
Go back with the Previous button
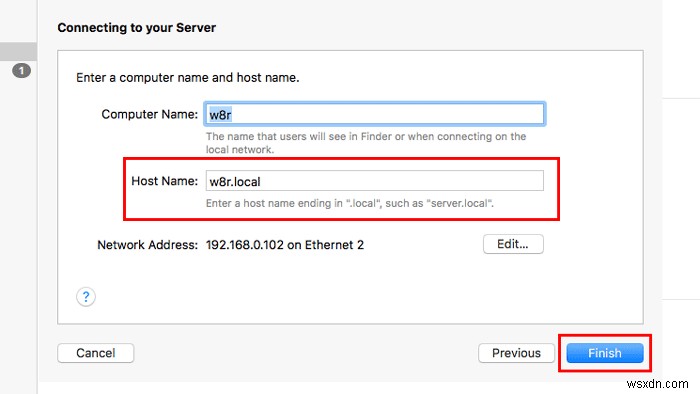(516, 353)
